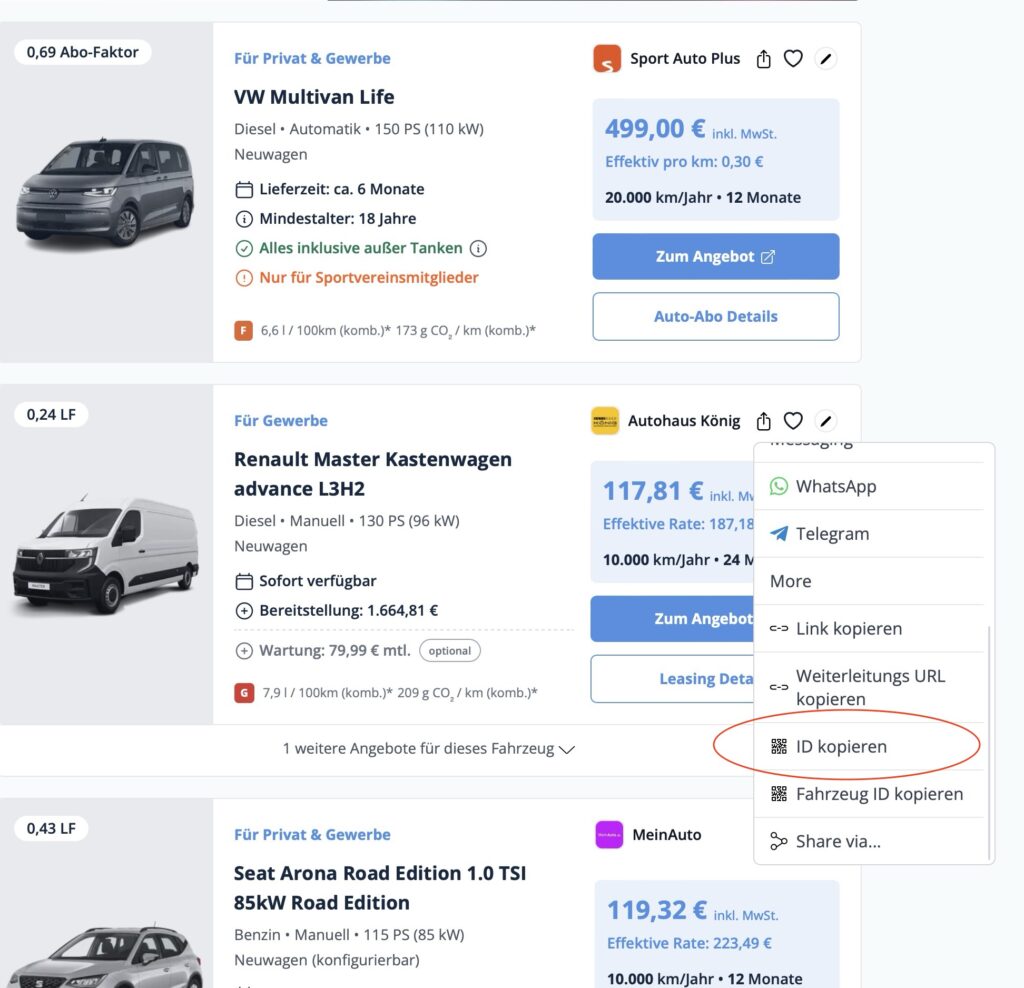The width and height of the screenshot is (1024, 988).
Task: Choose Fahrzeug ID kopieren menu entry
Action: tap(878, 794)
